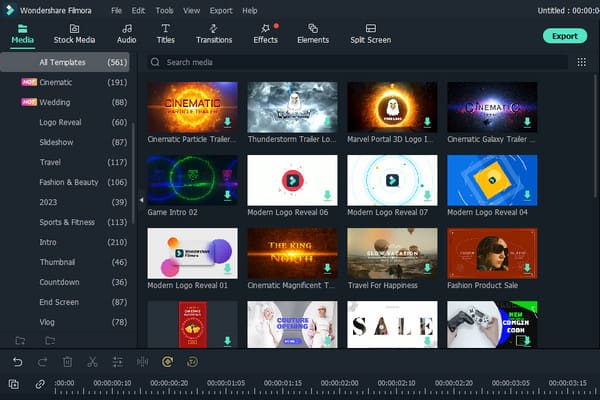The height and width of the screenshot is (400, 600).
Task: Open the Export menu in menu bar
Action: pos(221,10)
